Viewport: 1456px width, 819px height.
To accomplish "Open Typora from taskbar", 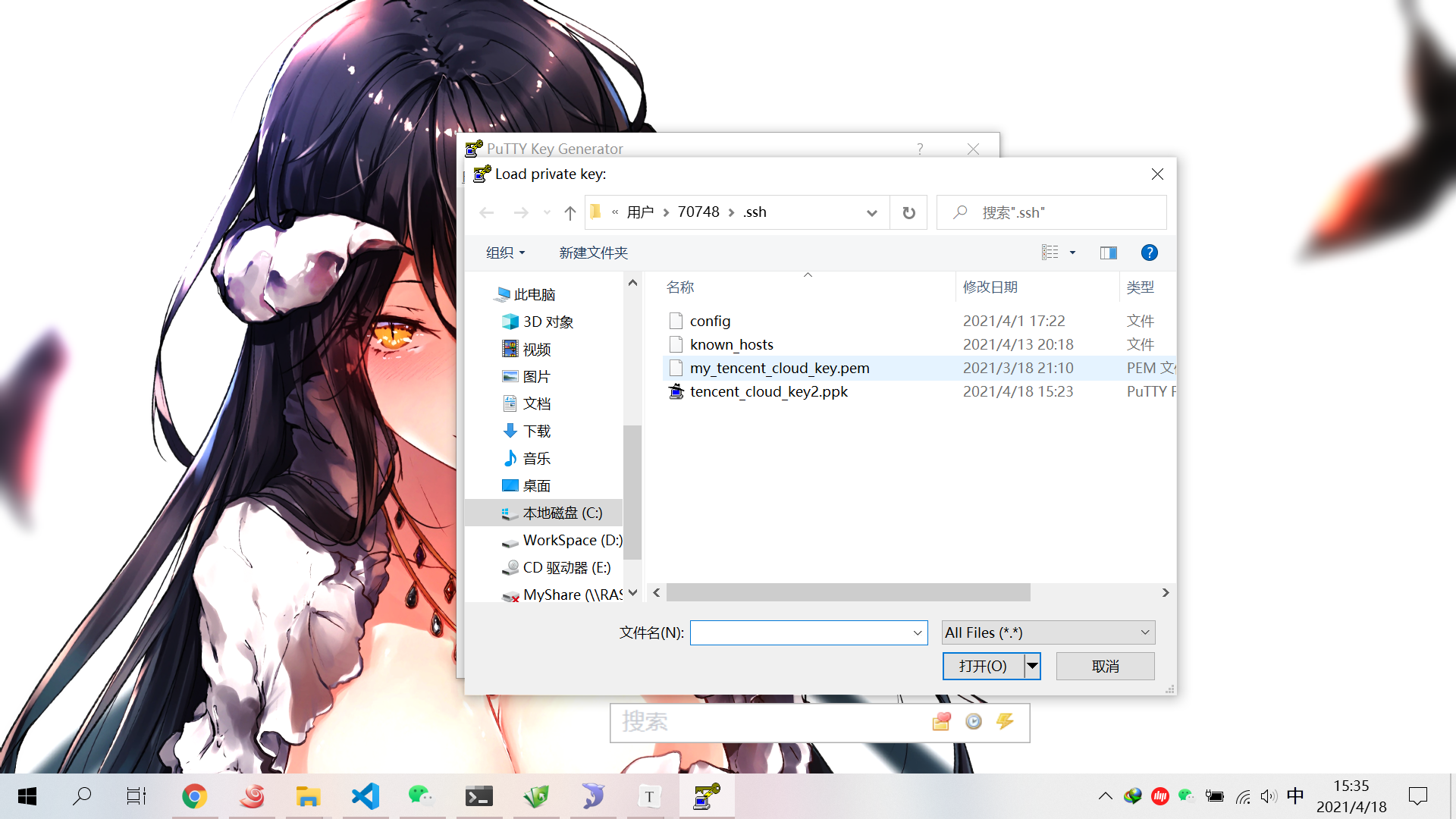I will tap(649, 796).
